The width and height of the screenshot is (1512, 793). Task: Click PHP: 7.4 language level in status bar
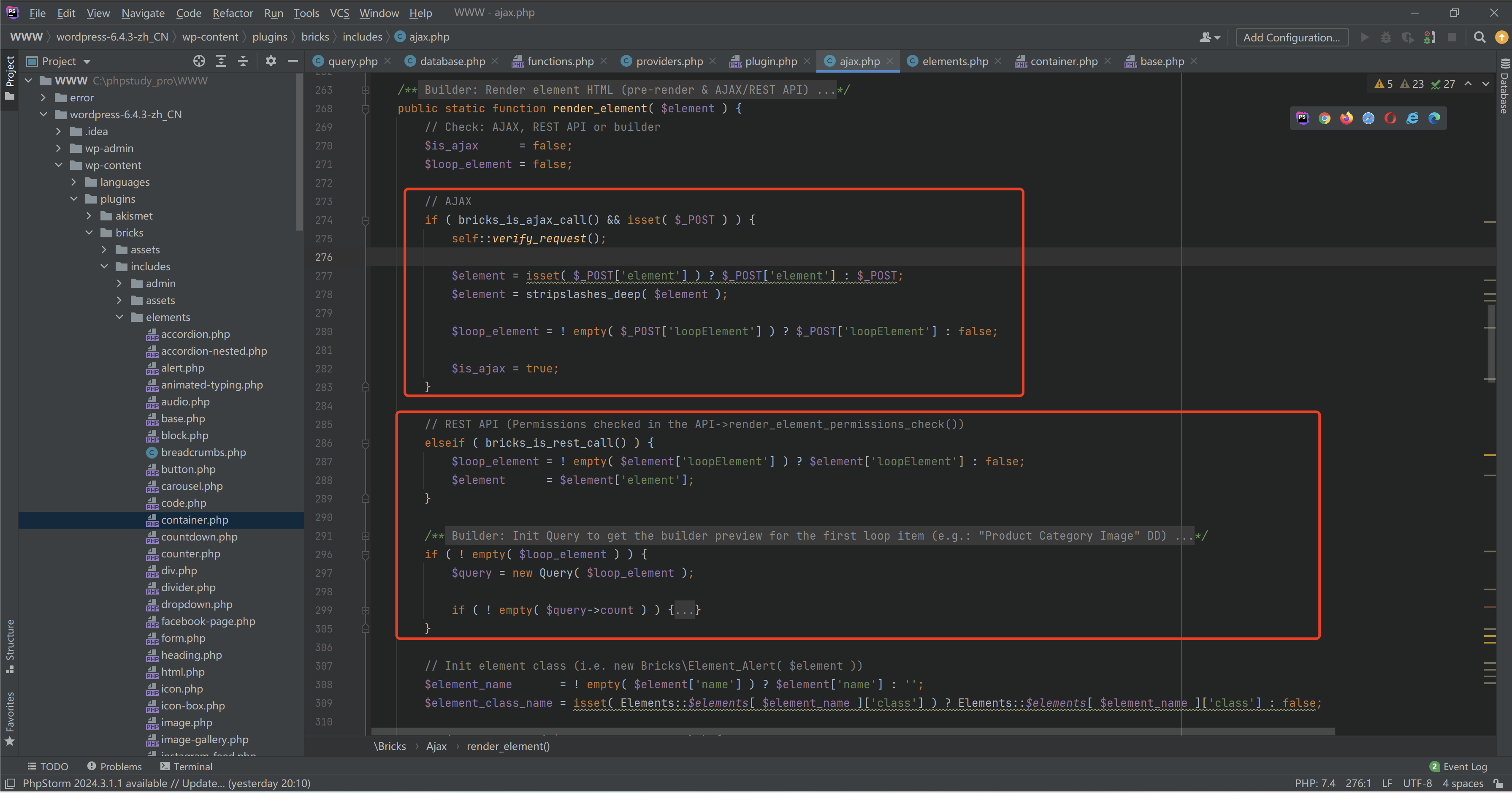point(1315,783)
